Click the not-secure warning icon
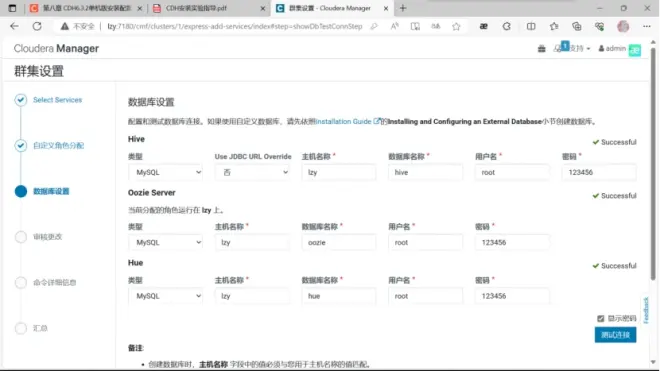The height and width of the screenshot is (371, 660). point(64,26)
